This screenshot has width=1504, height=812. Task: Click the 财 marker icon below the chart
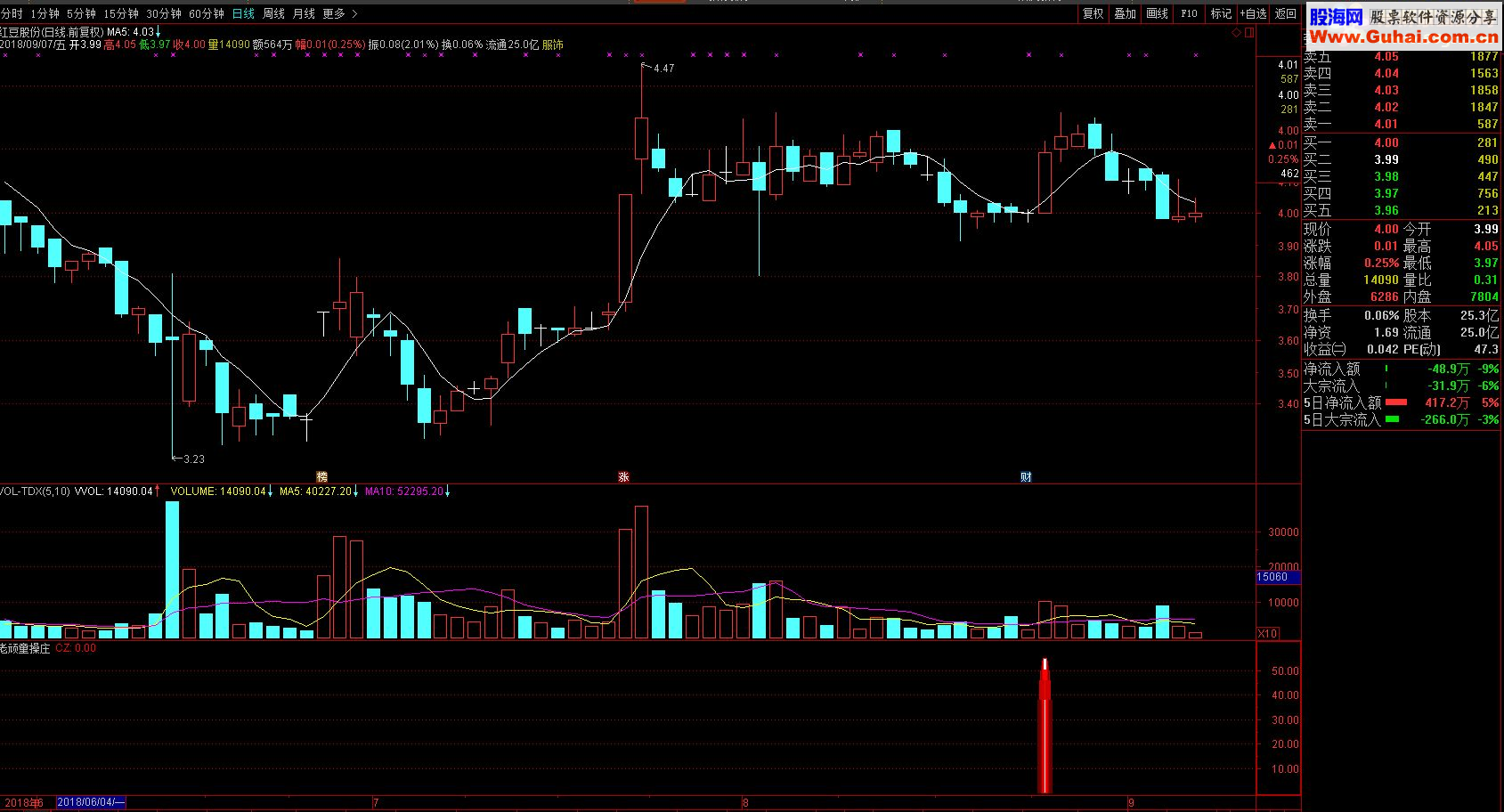1026,477
